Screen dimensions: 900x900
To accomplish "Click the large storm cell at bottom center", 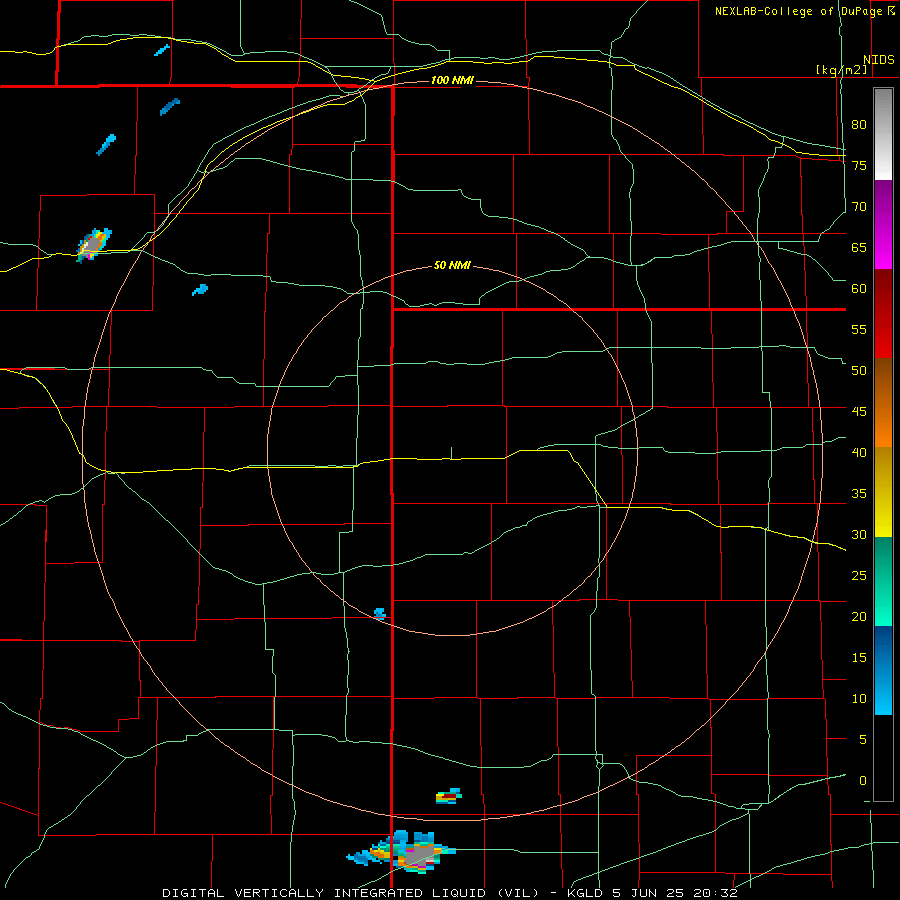I will coord(402,852).
